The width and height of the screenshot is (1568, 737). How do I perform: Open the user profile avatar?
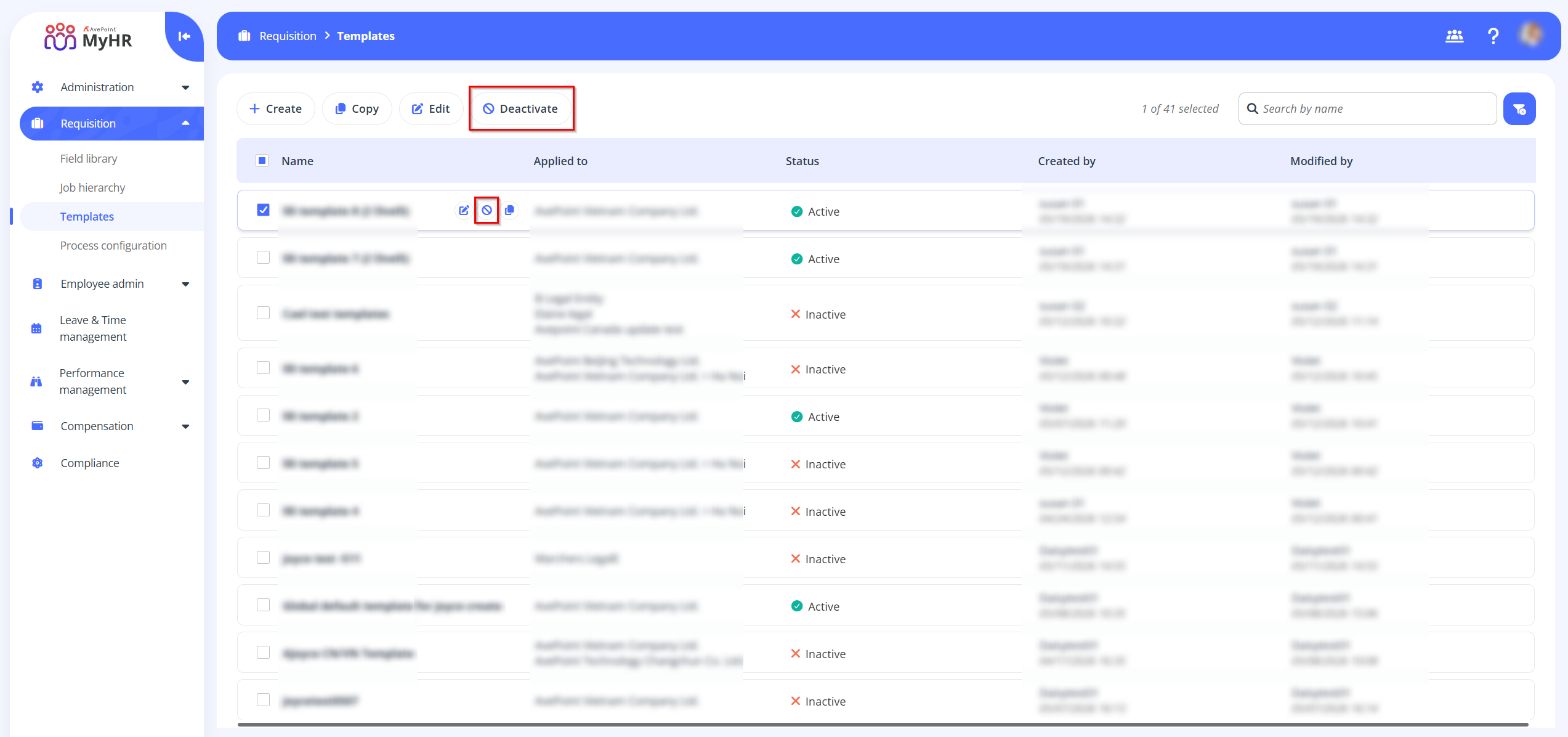1531,35
